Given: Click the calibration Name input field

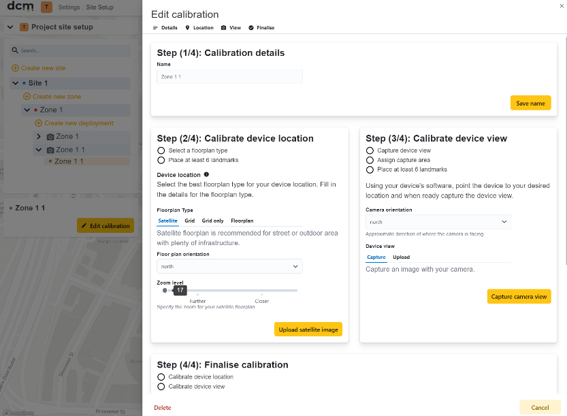Looking at the screenshot, I should coord(230,77).
